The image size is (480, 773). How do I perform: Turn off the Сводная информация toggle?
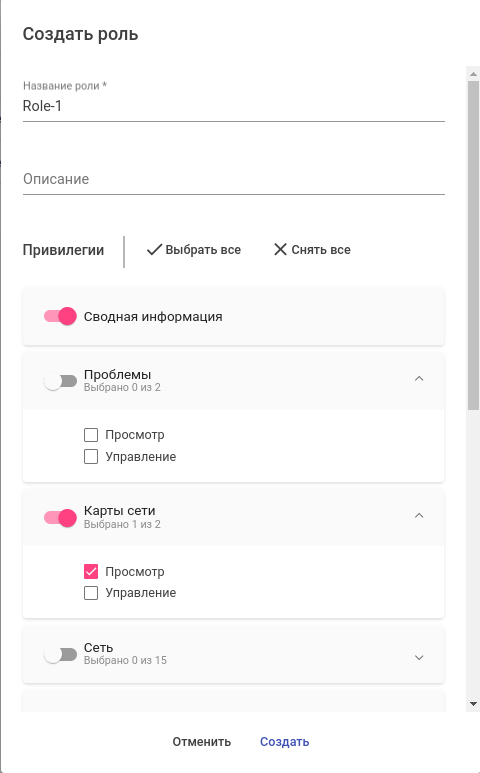pos(60,316)
